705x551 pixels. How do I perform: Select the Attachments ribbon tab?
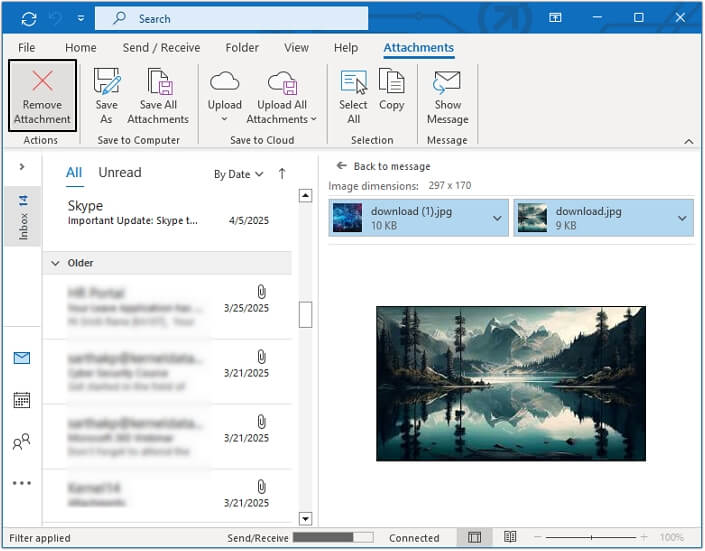(419, 48)
